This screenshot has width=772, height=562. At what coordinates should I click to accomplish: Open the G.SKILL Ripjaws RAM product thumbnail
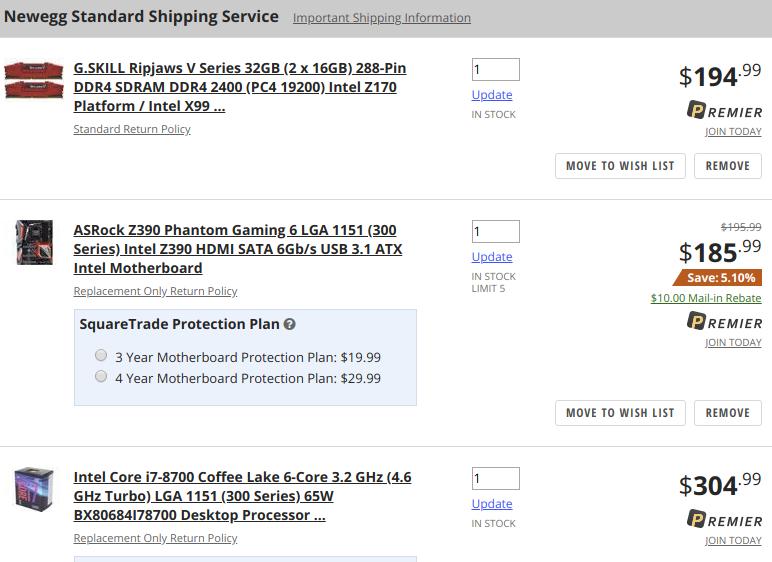pyautogui.click(x=34, y=79)
